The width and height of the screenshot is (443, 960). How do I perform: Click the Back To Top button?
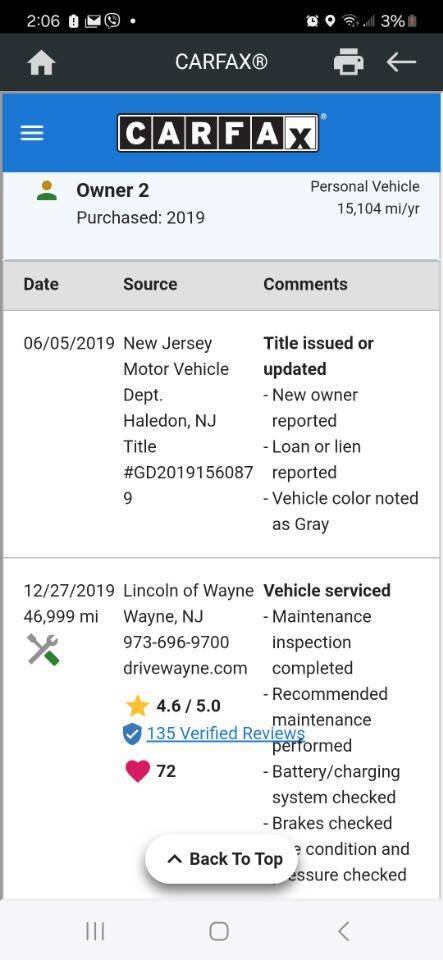pyautogui.click(x=222, y=859)
